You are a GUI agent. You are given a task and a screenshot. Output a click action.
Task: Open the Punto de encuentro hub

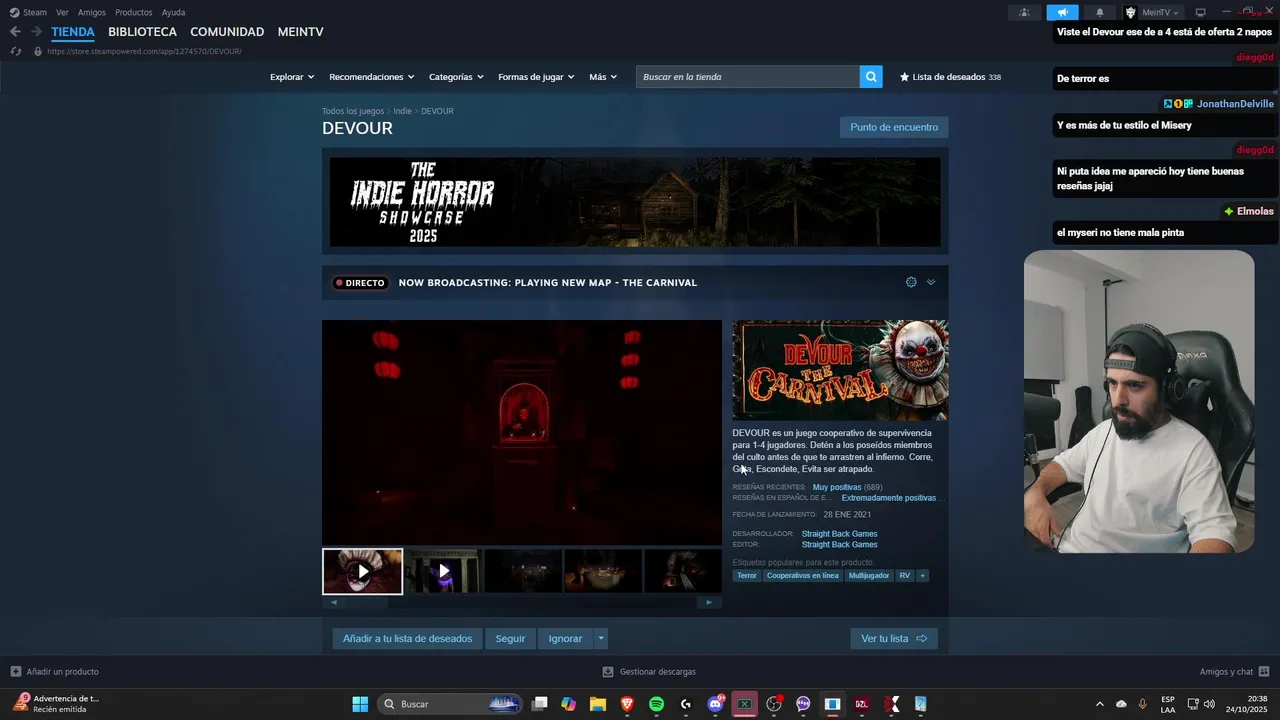[x=894, y=127]
